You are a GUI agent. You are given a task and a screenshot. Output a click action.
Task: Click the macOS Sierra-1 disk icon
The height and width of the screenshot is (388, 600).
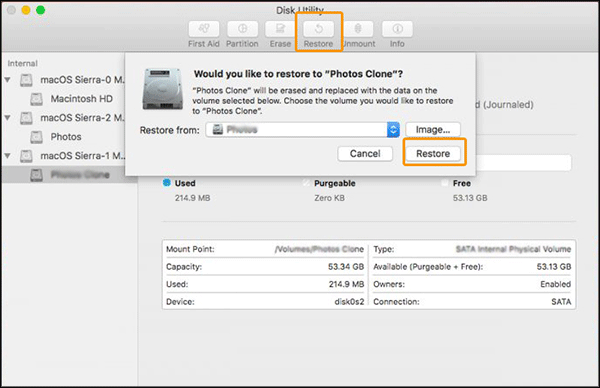pos(26,156)
